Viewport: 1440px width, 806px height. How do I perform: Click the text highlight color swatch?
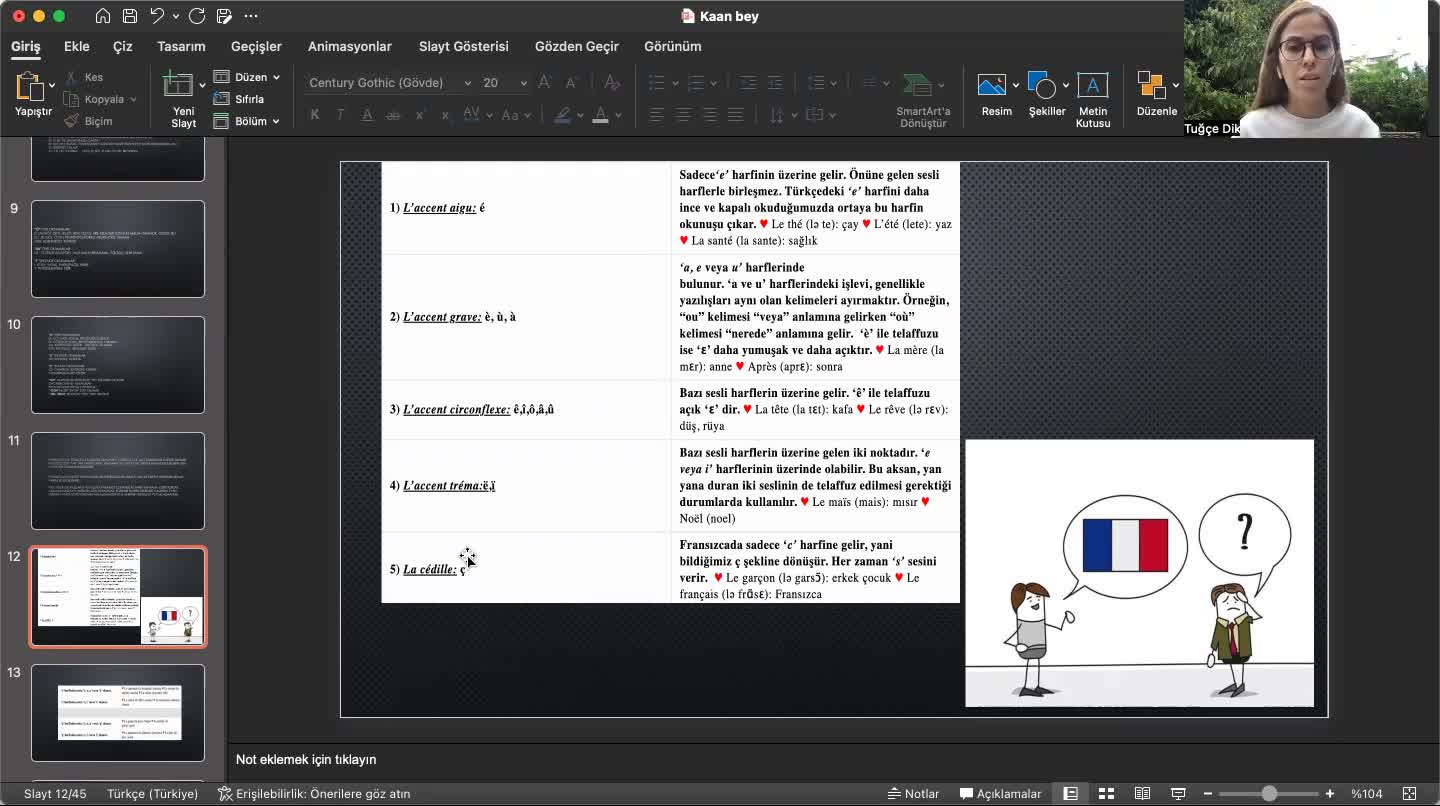point(563,115)
